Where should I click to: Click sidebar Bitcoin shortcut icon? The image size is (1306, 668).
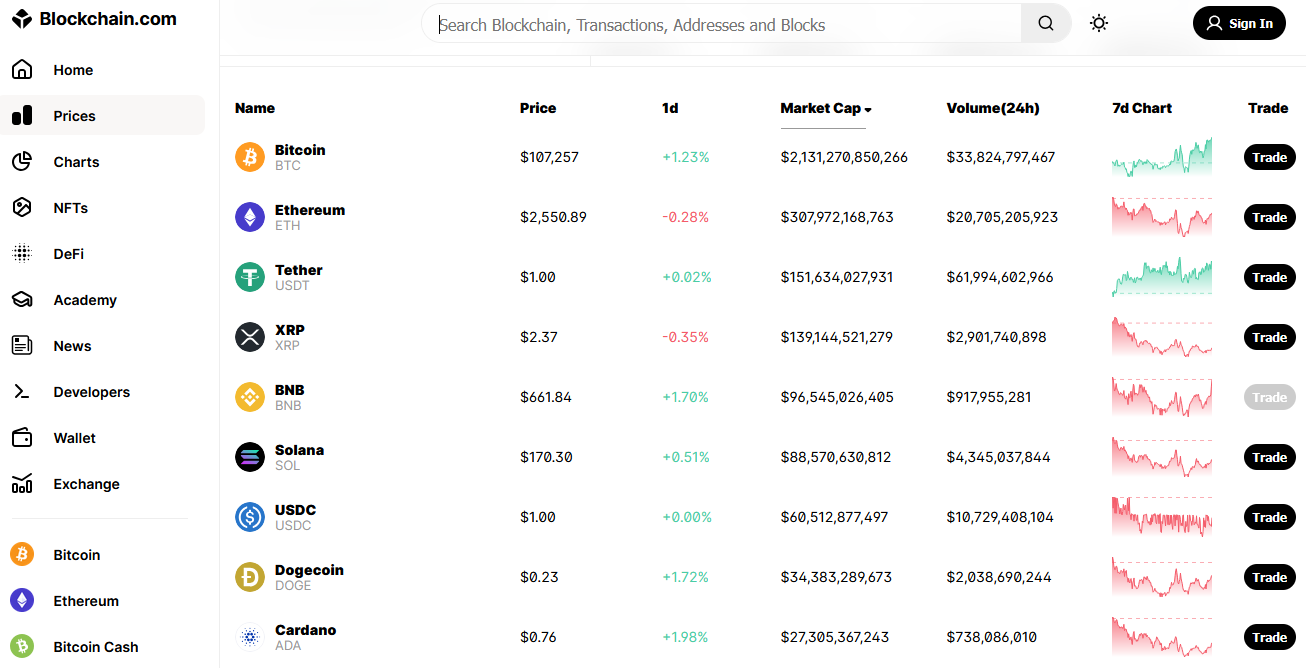click(x=22, y=554)
